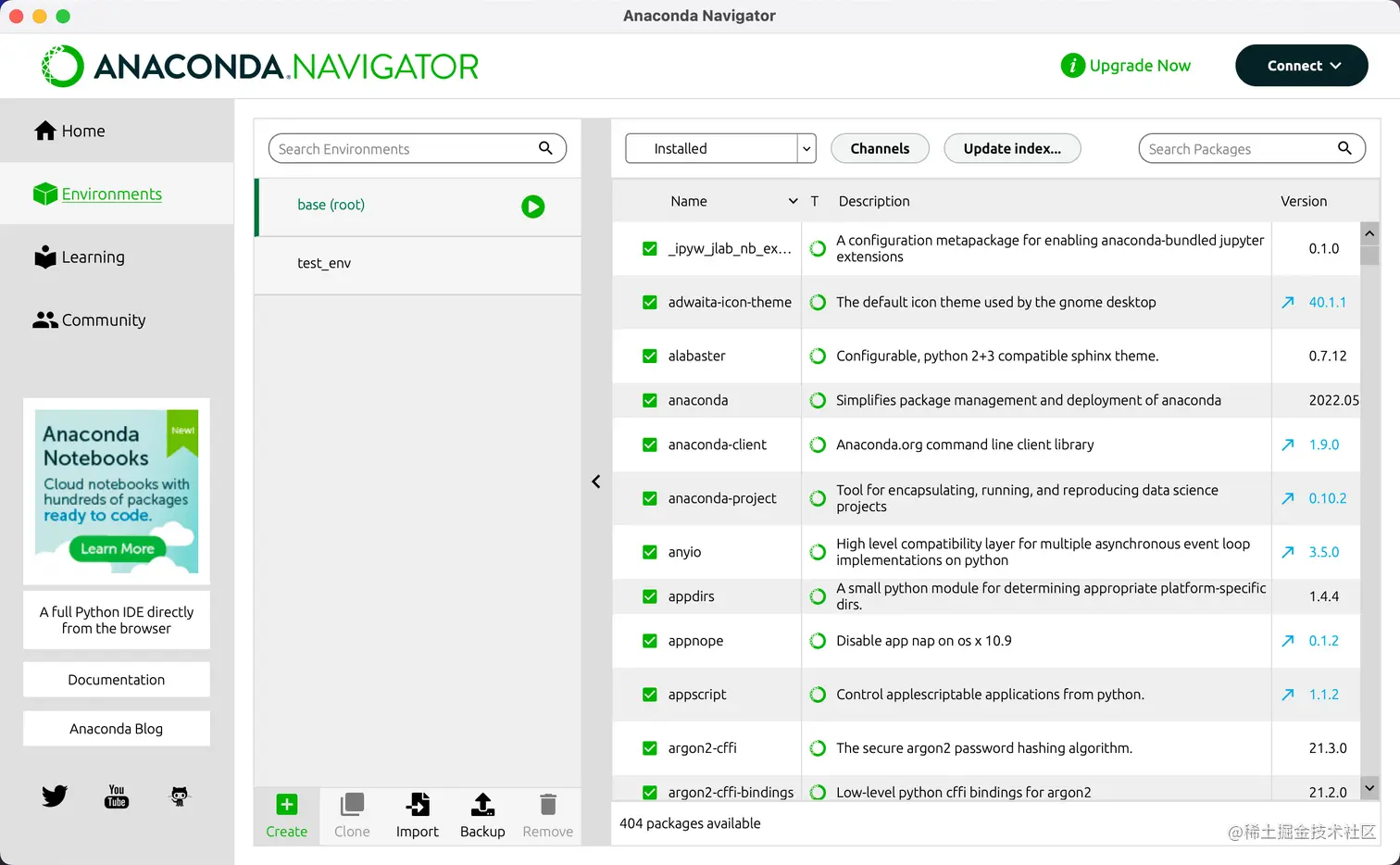Click the argon2-cffi-bindings package name
Screen dimensions: 1400x865
coord(731,793)
